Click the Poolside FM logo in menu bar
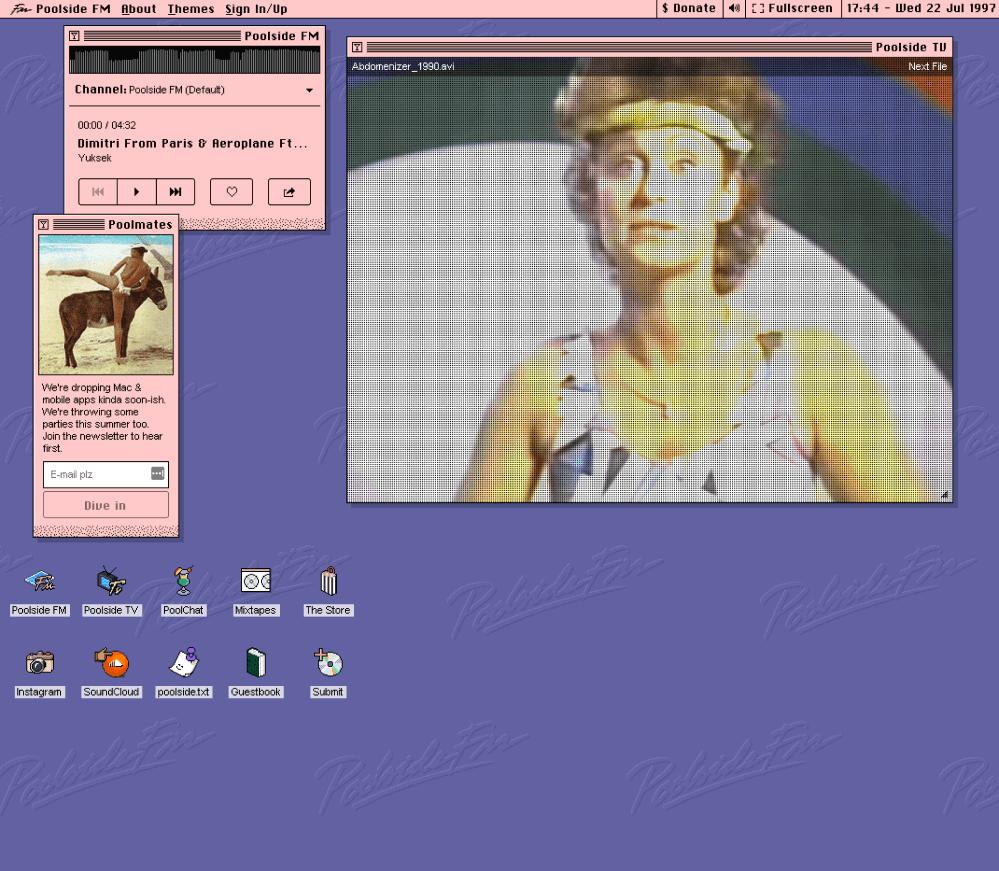The image size is (999, 871). point(20,9)
